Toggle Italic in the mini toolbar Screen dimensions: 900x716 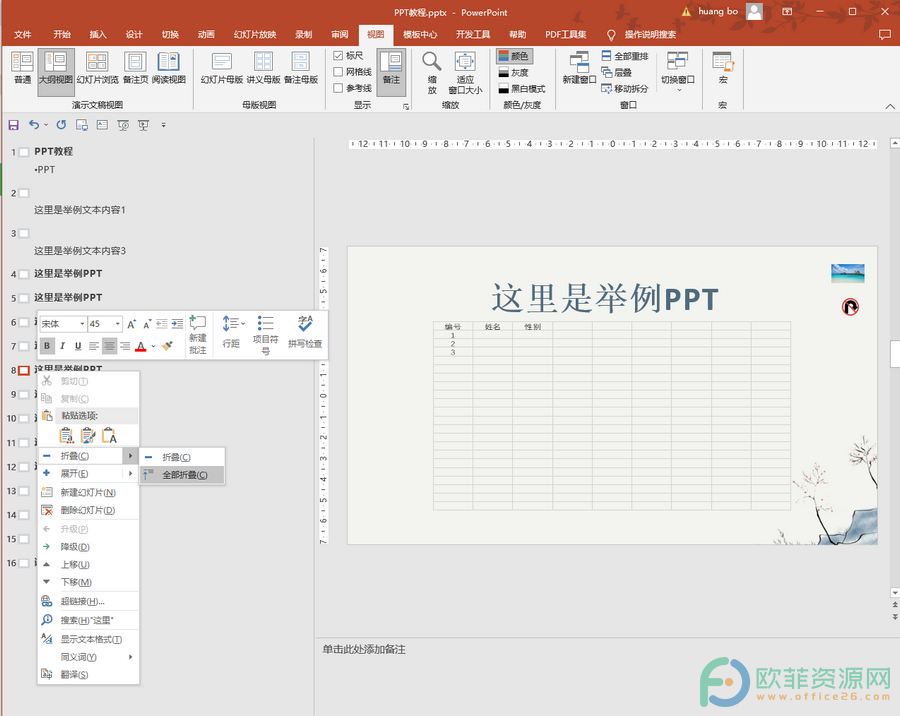click(x=63, y=346)
